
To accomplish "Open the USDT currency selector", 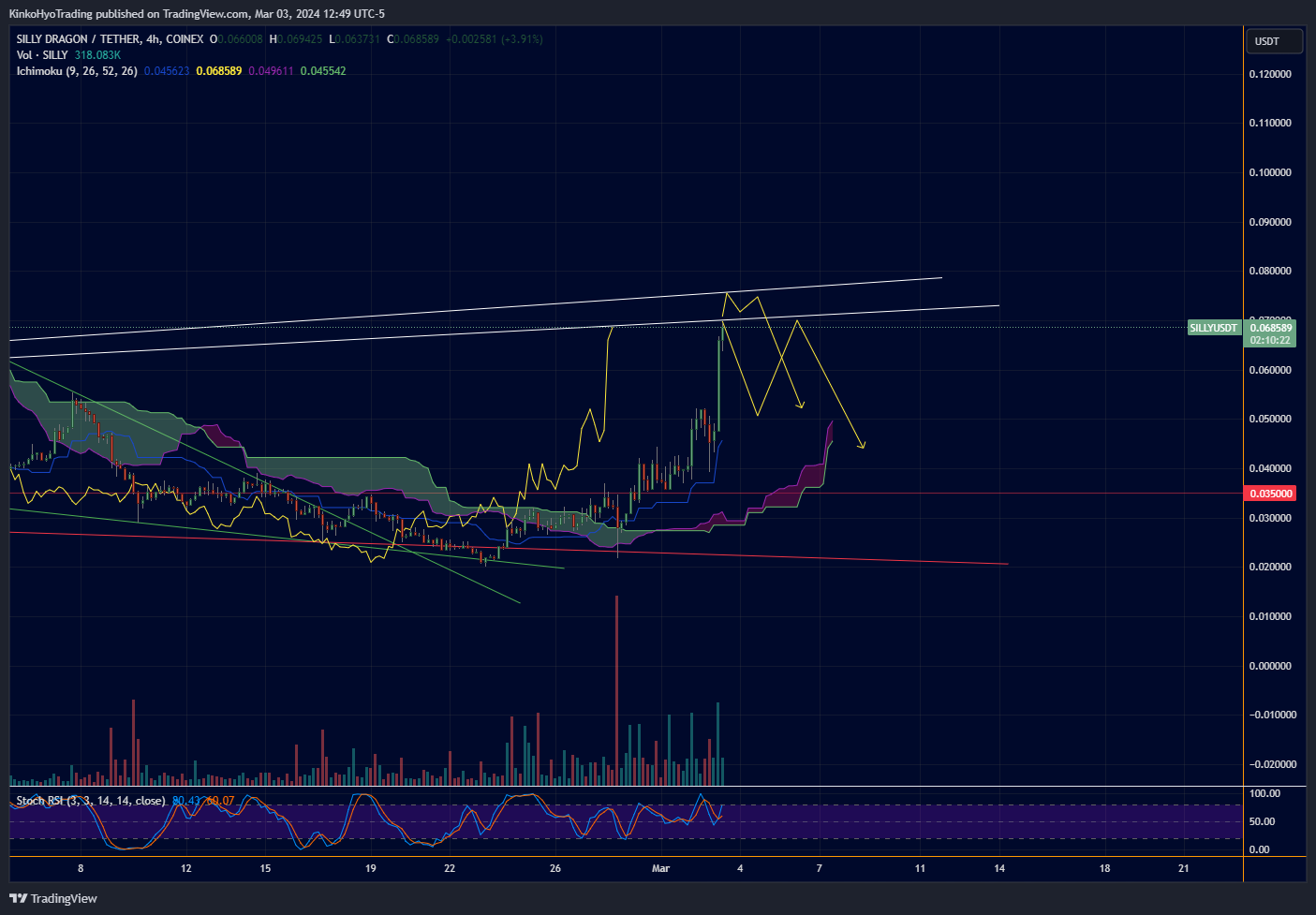I will 1275,41.
